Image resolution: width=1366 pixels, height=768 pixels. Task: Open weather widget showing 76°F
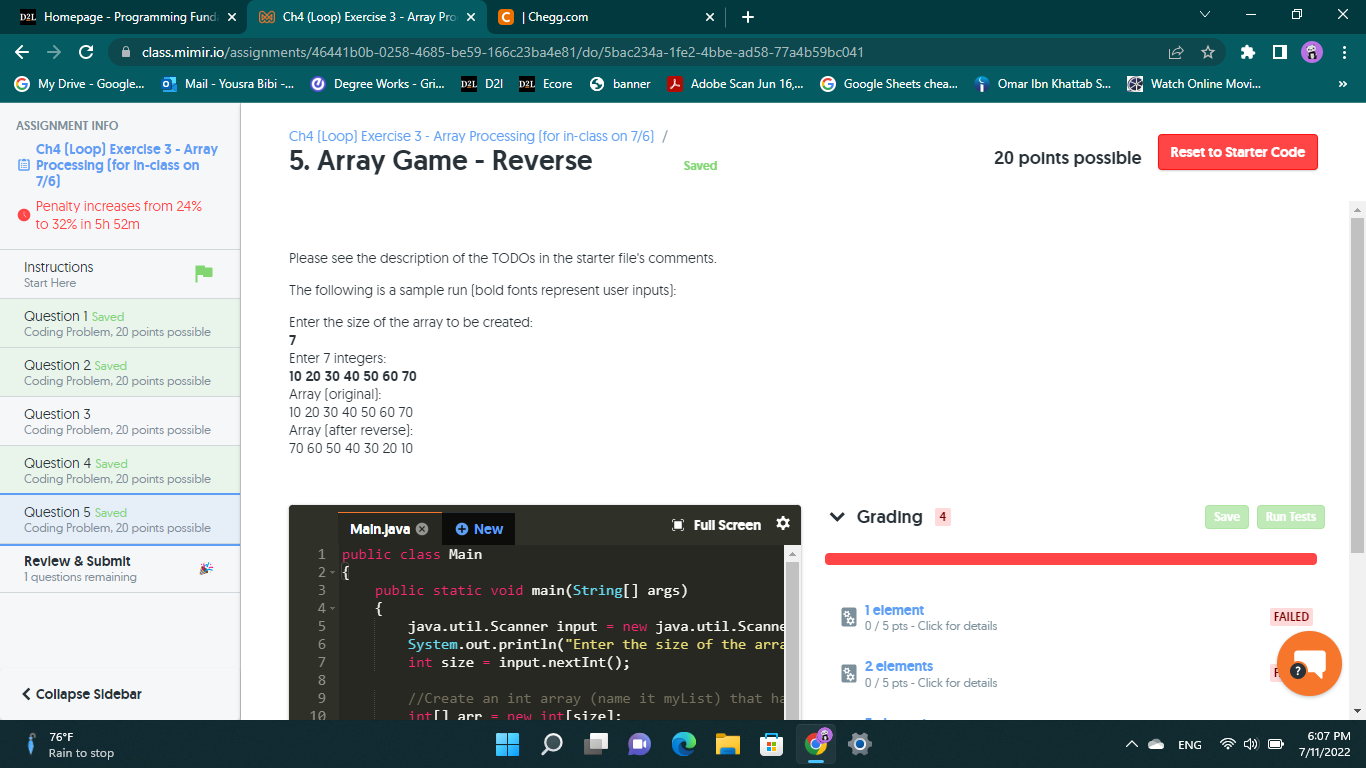coord(68,744)
